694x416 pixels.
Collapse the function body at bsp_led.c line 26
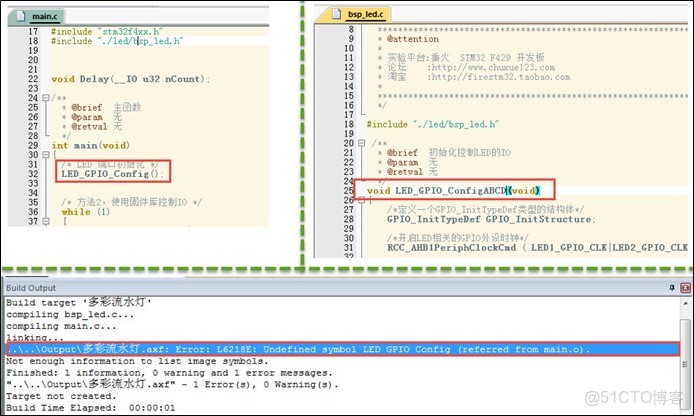click(362, 200)
